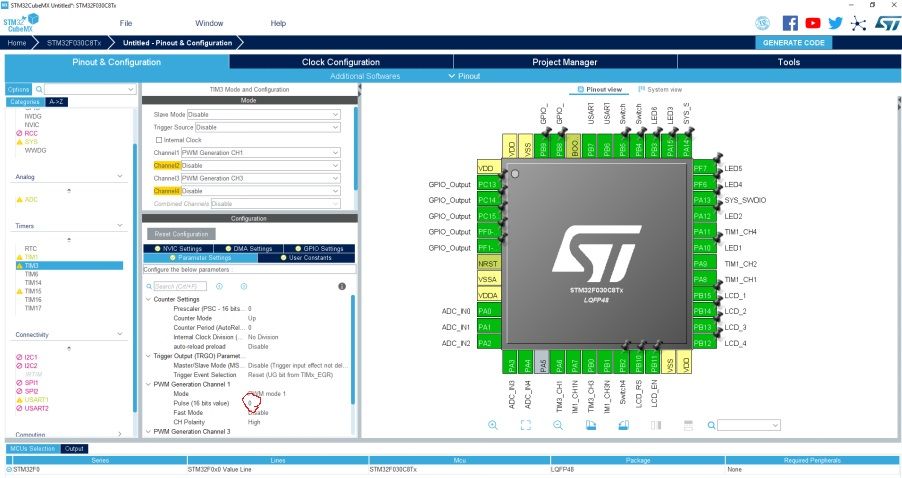Viewport: 902px width, 478px height.
Task: Click the next search result arrow icon
Action: 244,286
